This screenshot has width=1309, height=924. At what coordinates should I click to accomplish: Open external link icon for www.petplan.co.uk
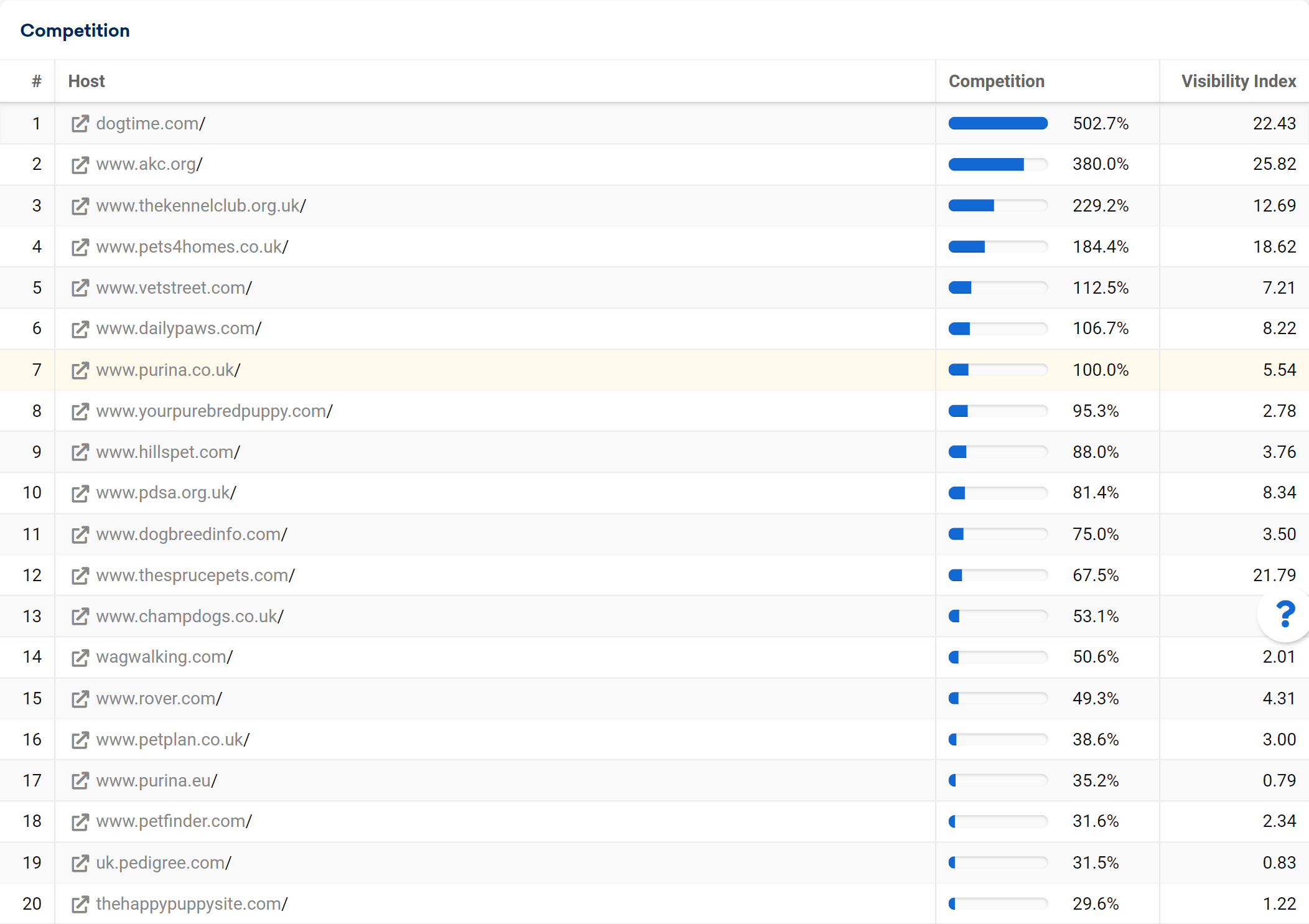tap(80, 740)
